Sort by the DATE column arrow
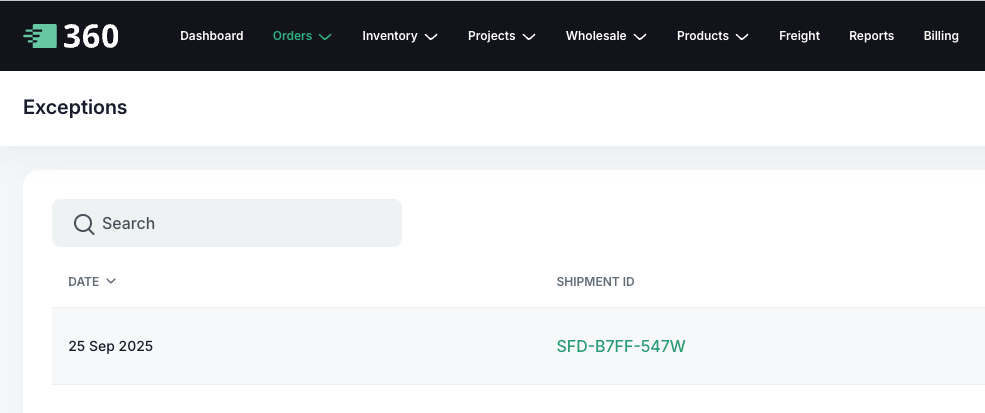Screen dimensions: 985x413 coord(111,281)
